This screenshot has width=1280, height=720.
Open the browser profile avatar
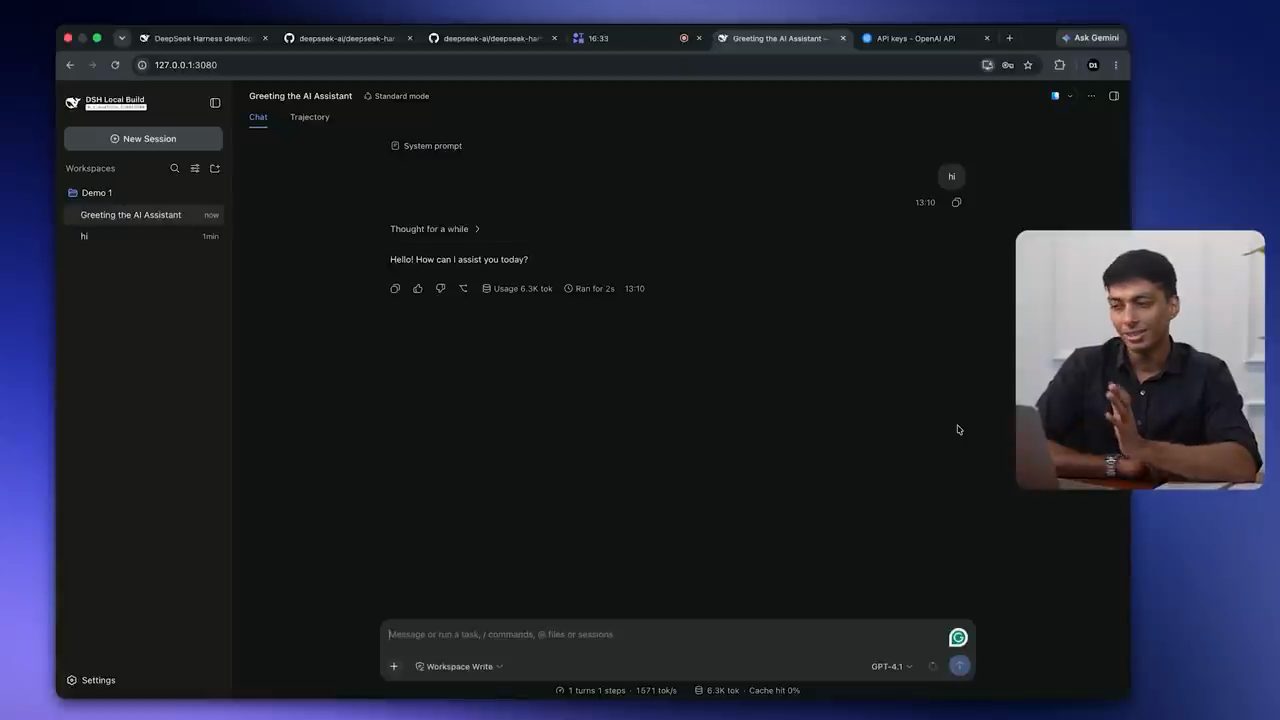[1093, 65]
